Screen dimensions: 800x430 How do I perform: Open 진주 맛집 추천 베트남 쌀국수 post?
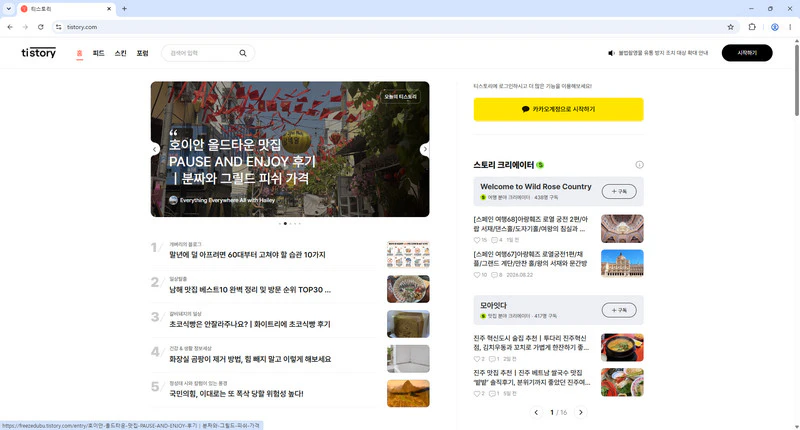tap(532, 377)
